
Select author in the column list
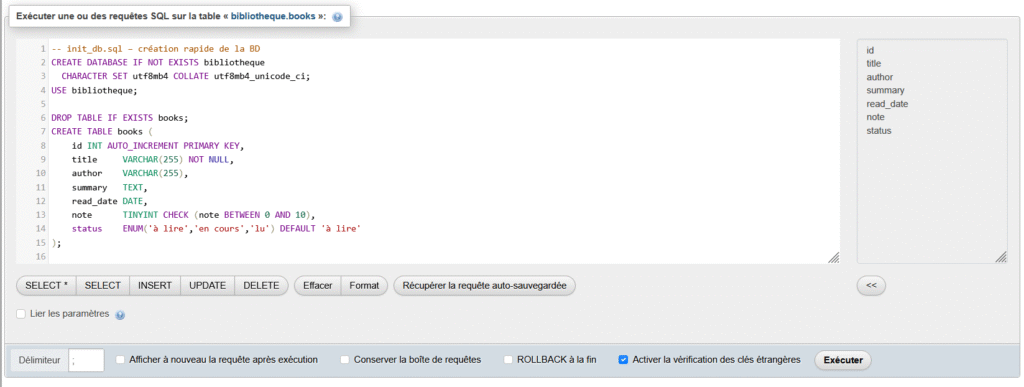point(880,77)
